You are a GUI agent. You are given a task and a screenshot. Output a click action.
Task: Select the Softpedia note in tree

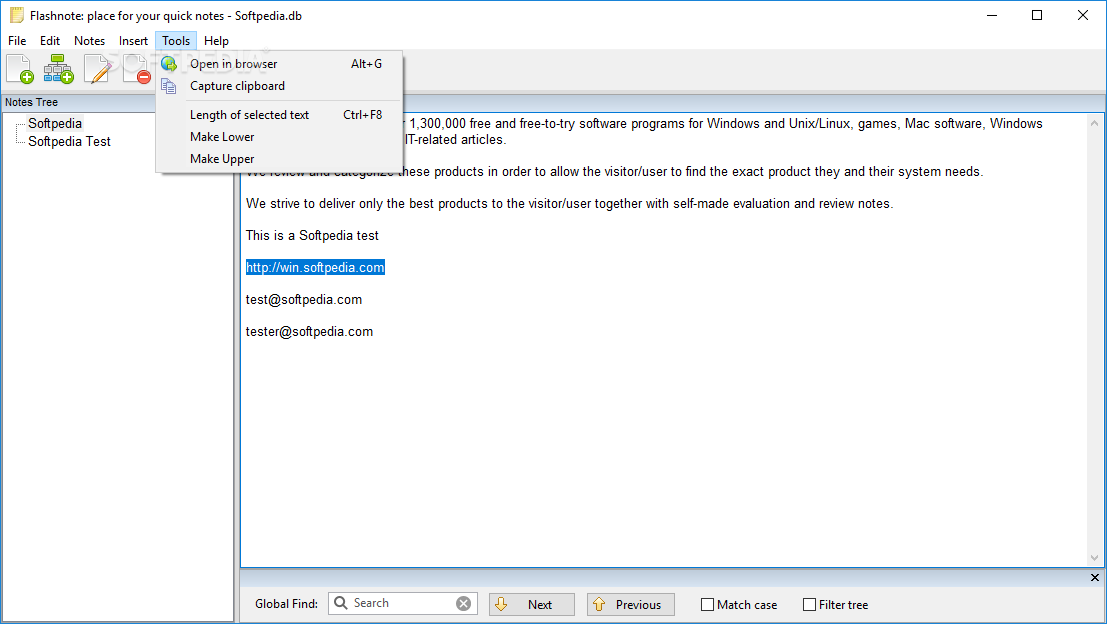point(55,124)
